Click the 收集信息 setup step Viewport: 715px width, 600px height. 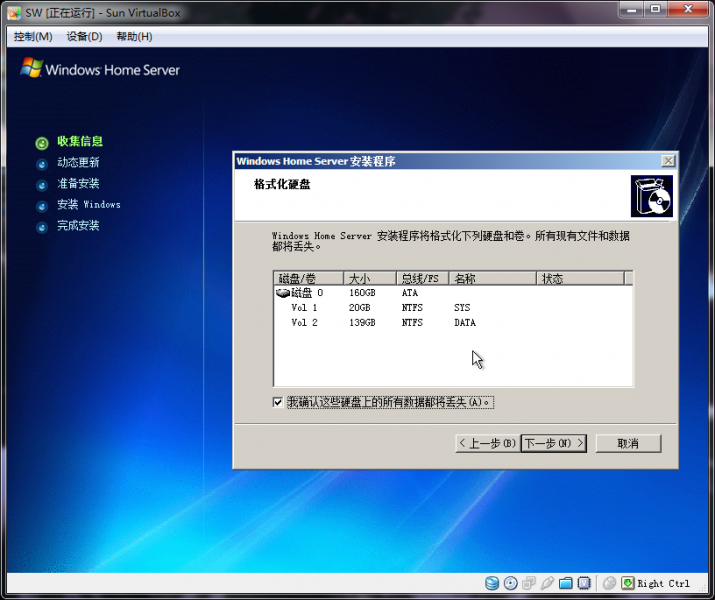pyautogui.click(x=80, y=141)
